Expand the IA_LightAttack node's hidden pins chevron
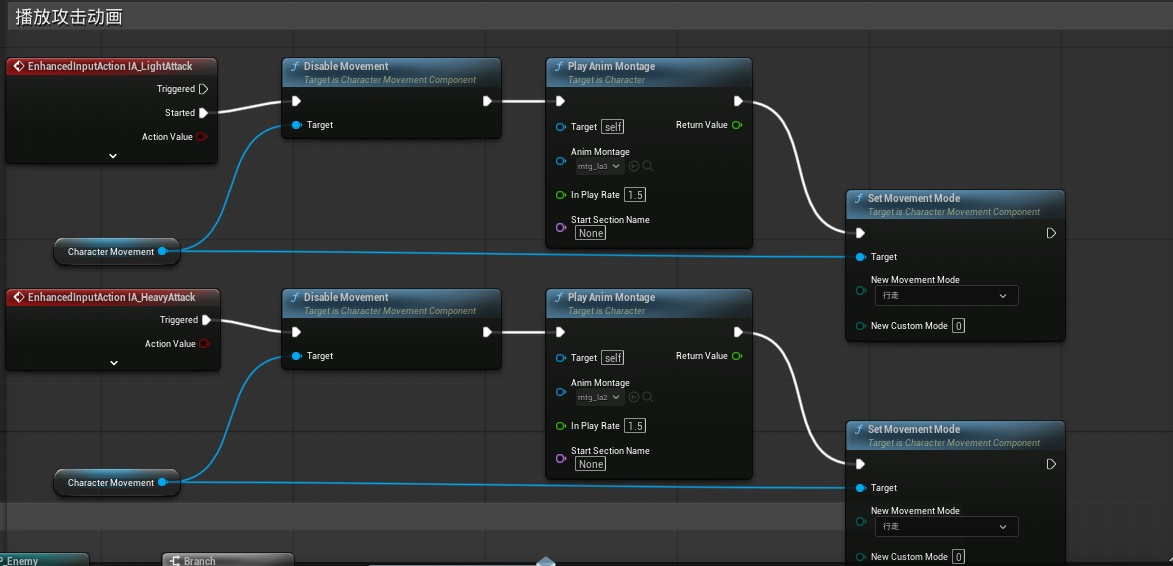Viewport: 1173px width, 566px height. (x=112, y=156)
